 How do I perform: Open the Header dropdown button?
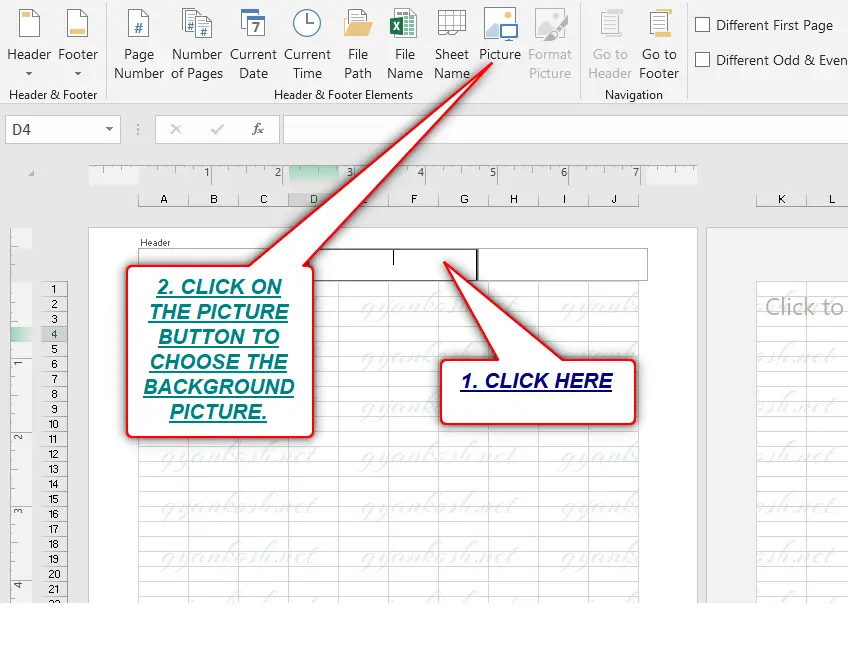[29, 42]
